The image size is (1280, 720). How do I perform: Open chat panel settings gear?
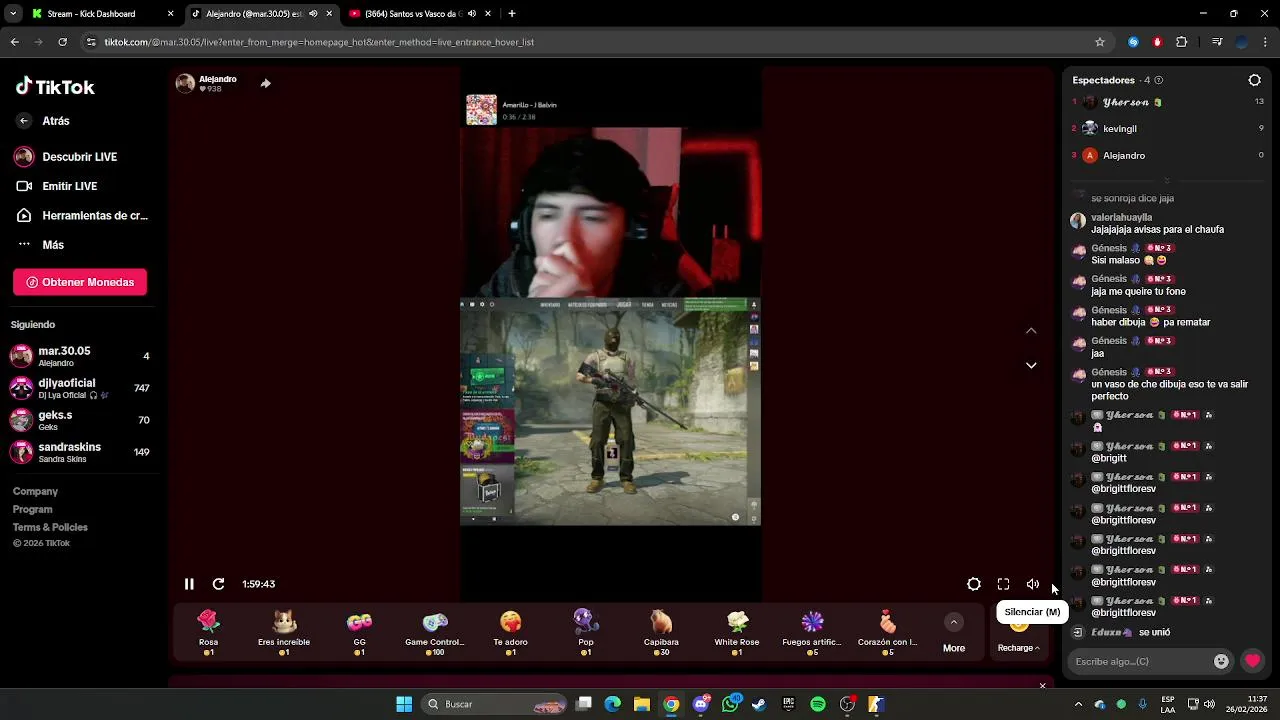click(x=1254, y=80)
